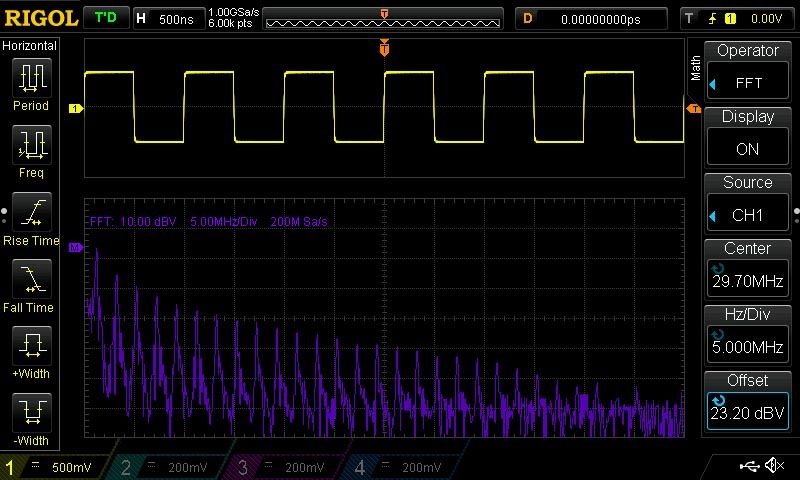800x480 pixels.
Task: Open the Math menu tab
Action: 696,66
